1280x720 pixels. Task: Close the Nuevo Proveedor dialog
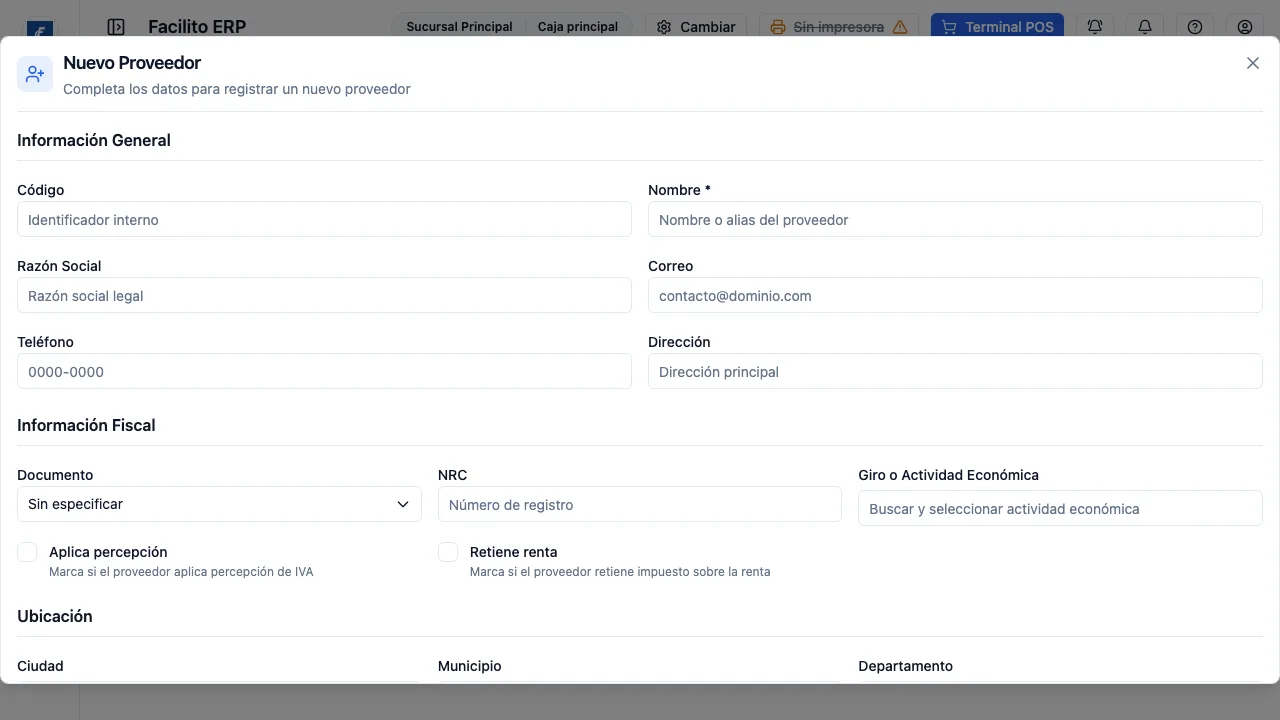(x=1253, y=63)
